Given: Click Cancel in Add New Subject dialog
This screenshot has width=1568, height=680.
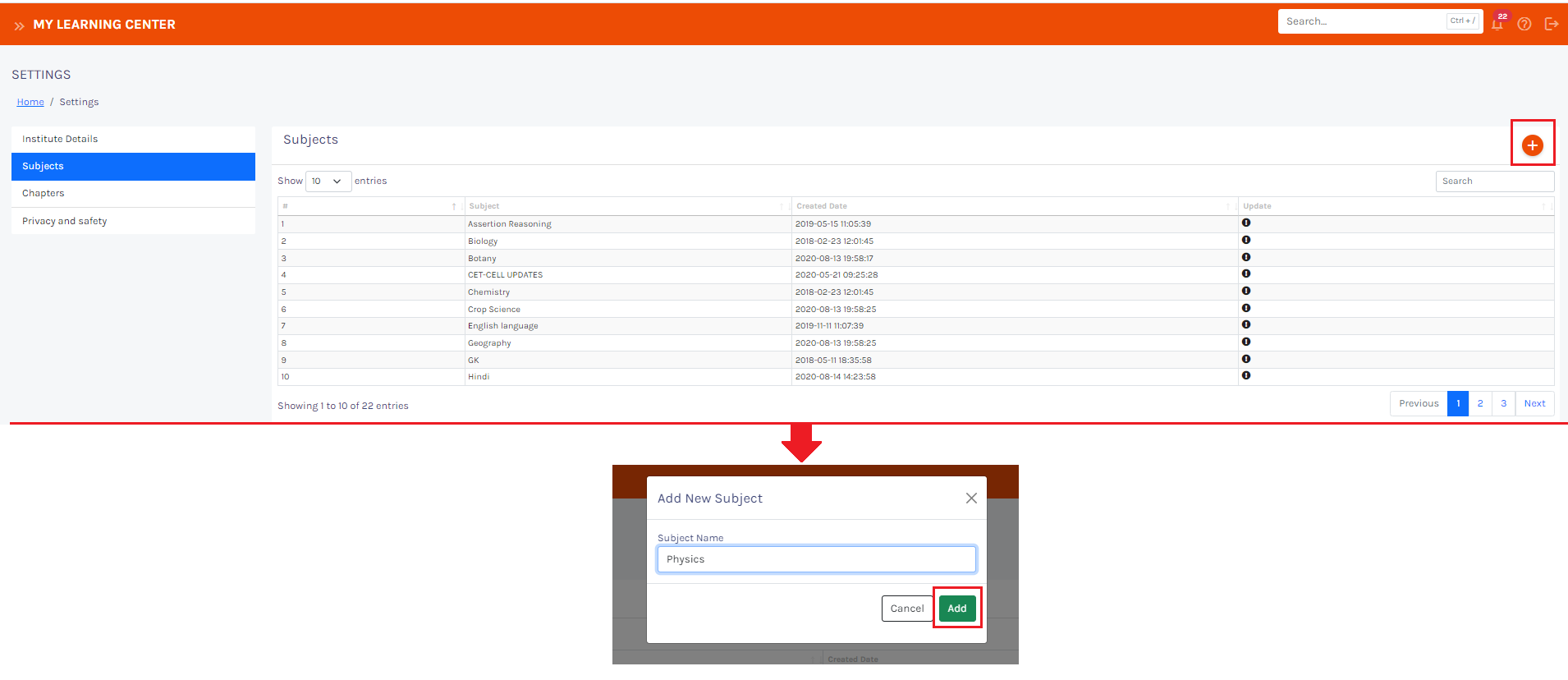Looking at the screenshot, I should click(x=906, y=609).
